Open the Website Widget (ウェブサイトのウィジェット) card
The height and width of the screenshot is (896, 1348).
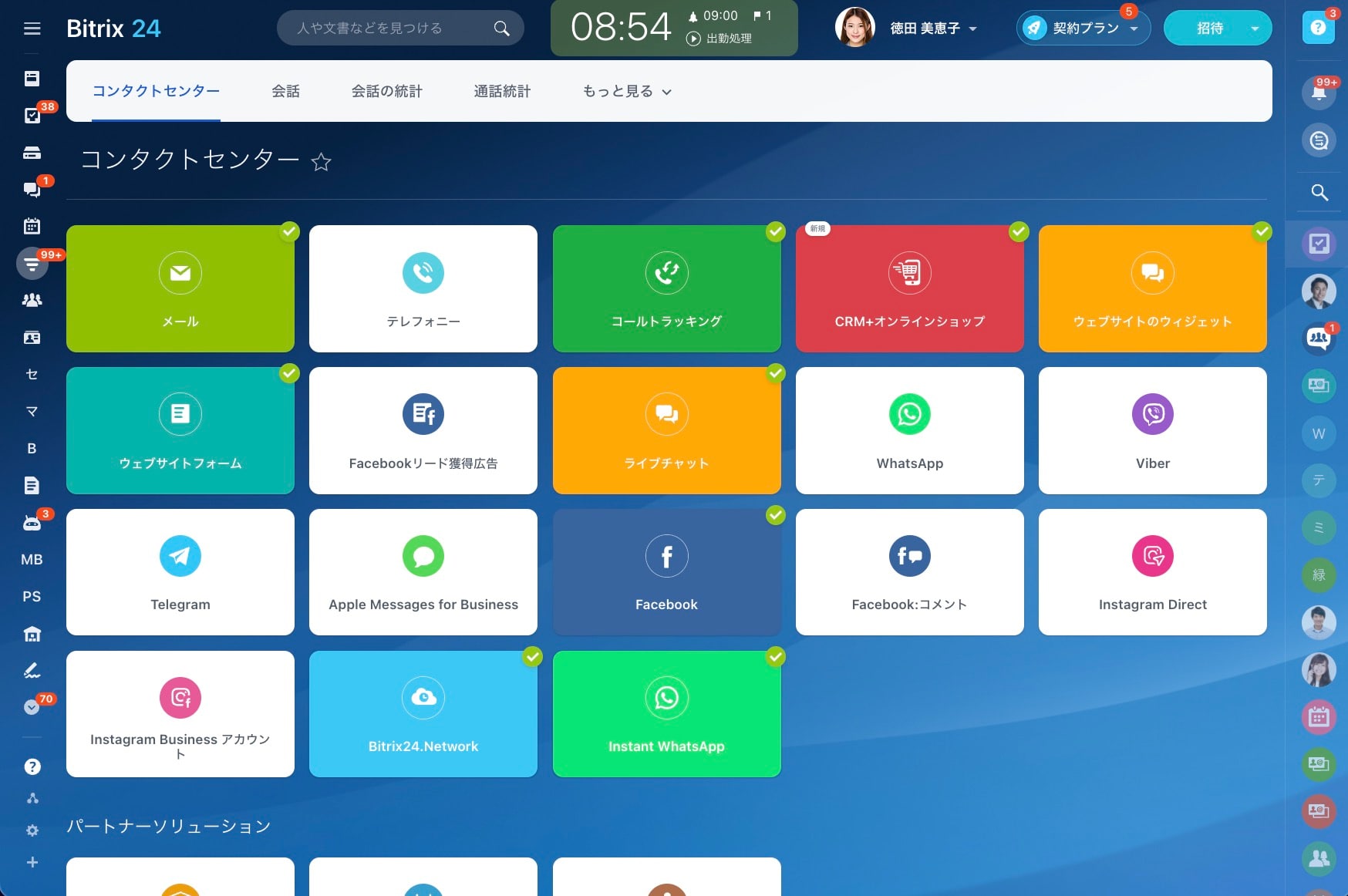[1153, 288]
